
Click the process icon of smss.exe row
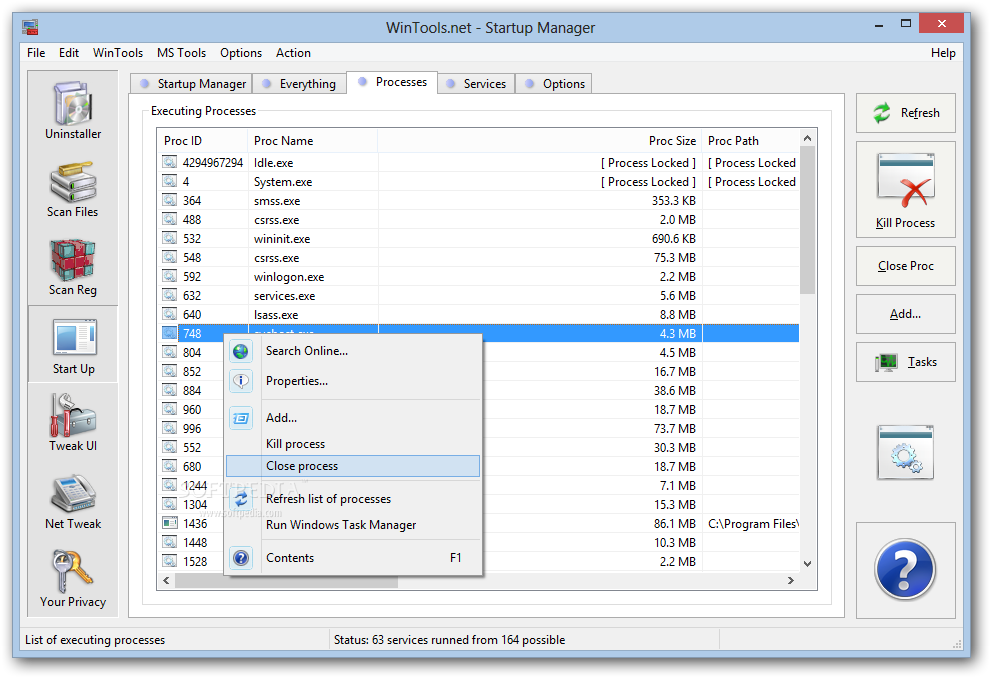click(x=169, y=200)
